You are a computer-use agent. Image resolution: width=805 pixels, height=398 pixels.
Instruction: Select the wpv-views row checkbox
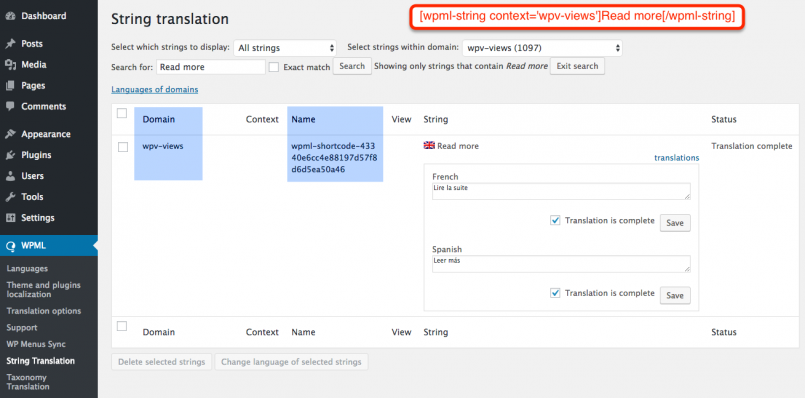click(x=123, y=147)
